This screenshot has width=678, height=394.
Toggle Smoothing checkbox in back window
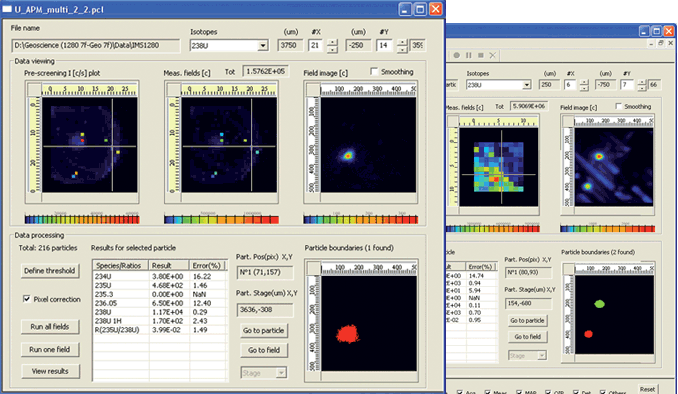tap(618, 106)
